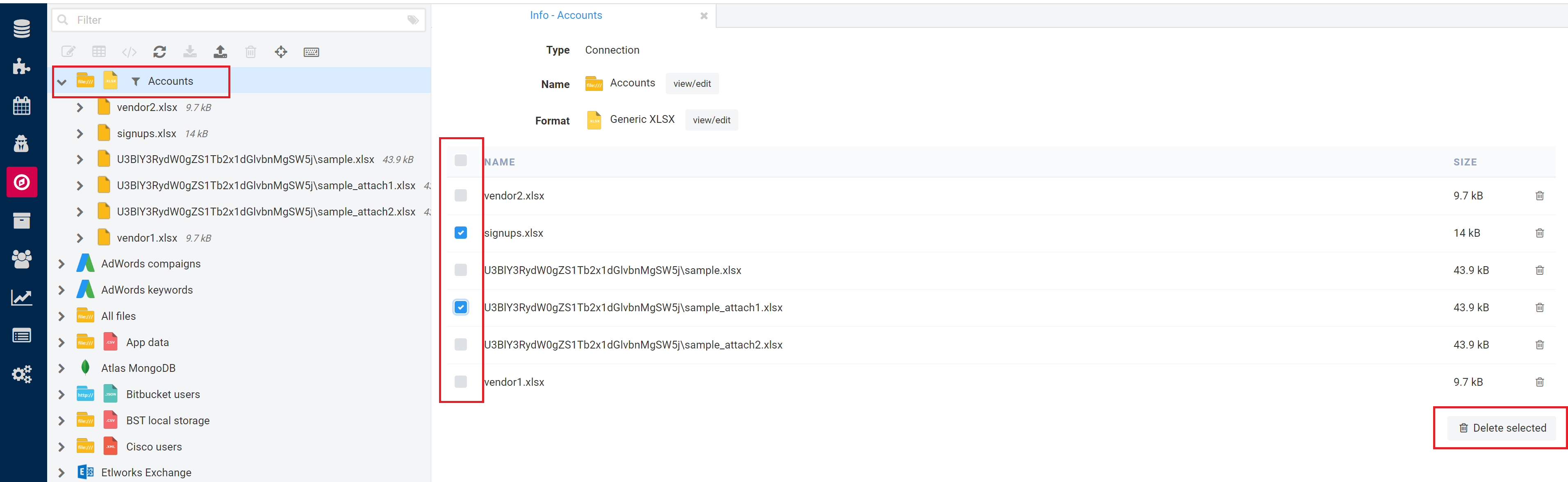Open the calendar scheduler sidebar icon
The height and width of the screenshot is (482, 1568).
tap(22, 106)
